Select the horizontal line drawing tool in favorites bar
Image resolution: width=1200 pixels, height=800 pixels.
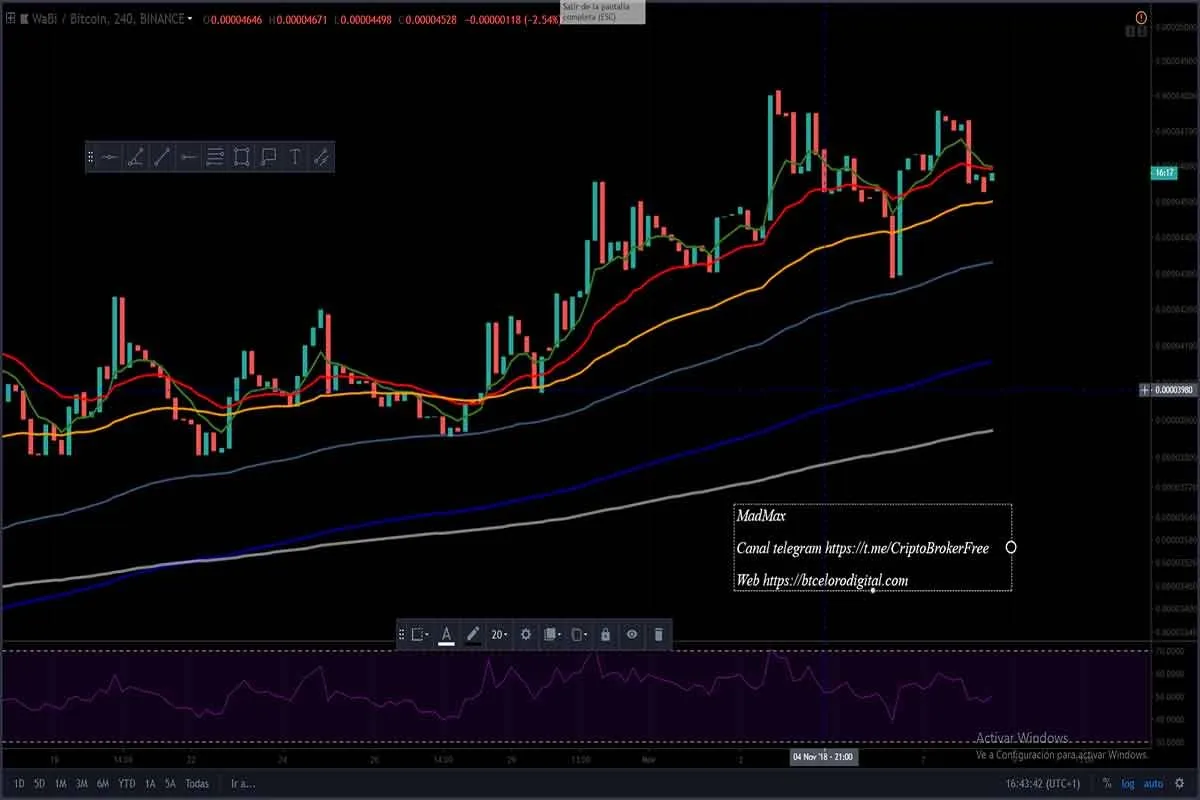110,157
